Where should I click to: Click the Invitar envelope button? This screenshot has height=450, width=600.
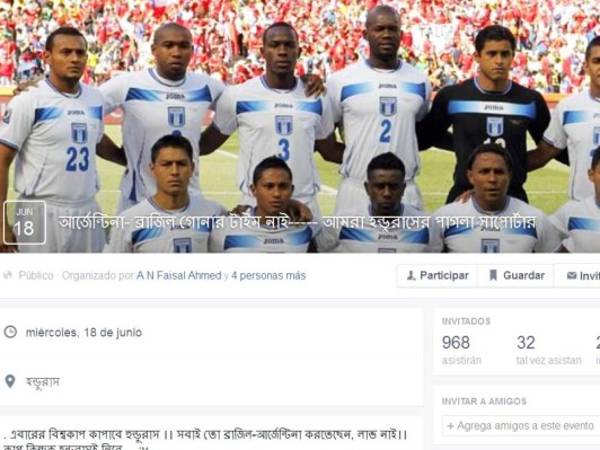[578, 276]
